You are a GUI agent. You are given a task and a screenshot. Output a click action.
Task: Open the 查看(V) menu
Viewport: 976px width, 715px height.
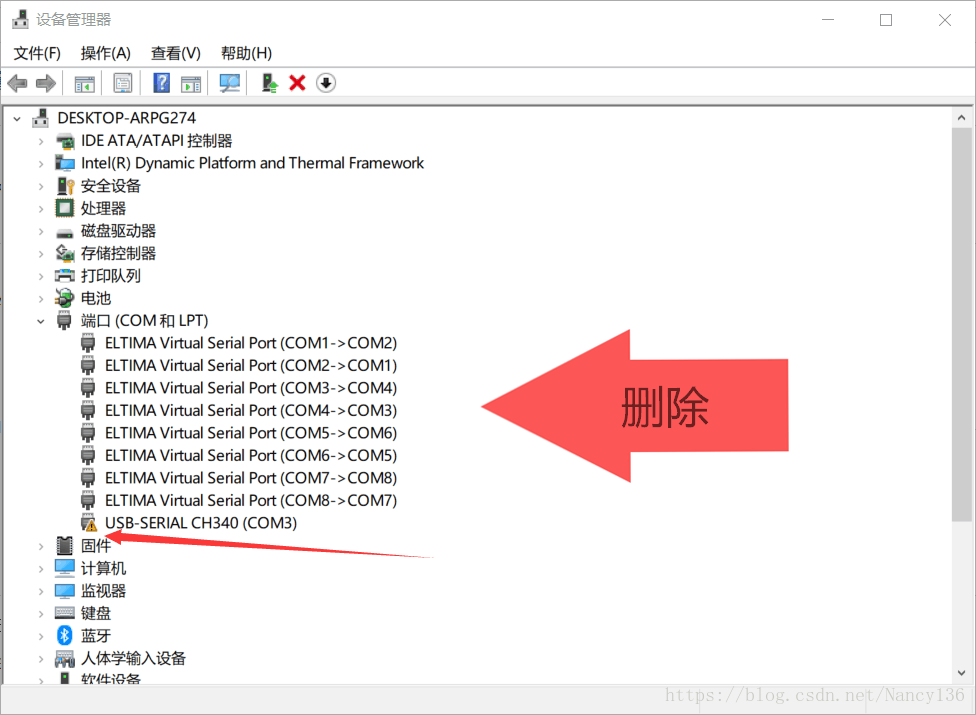coord(176,54)
